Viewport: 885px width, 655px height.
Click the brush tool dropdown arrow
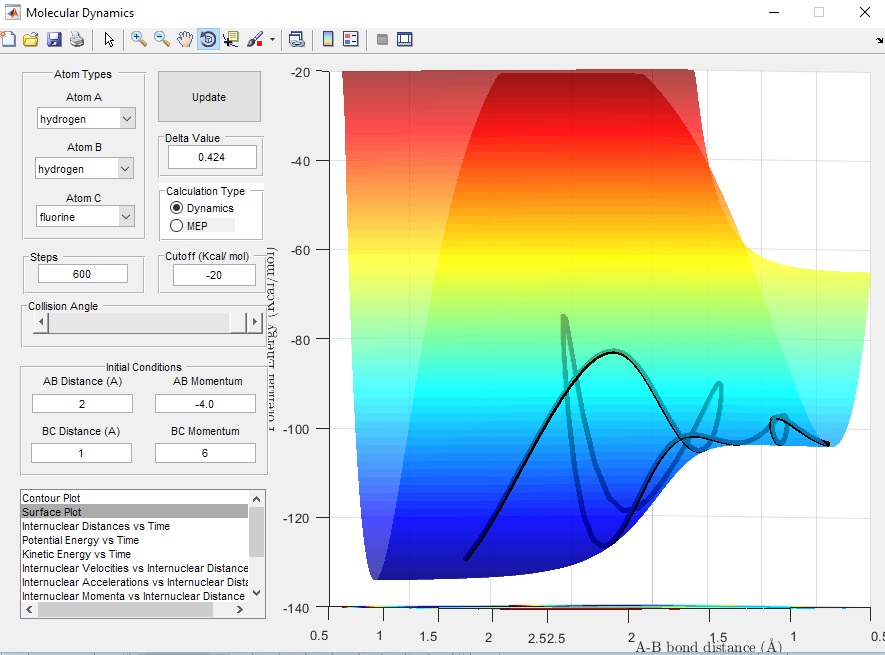272,40
